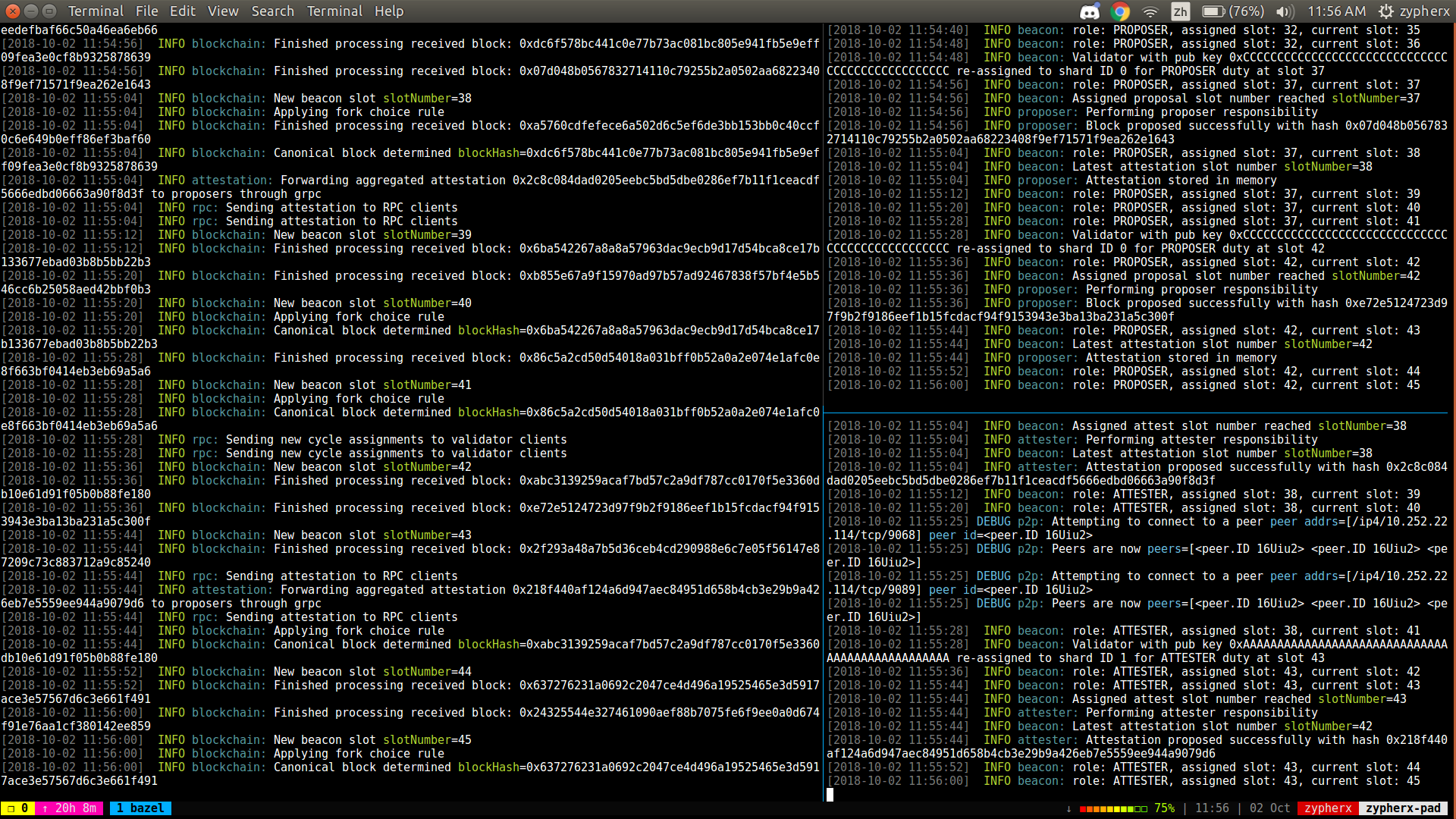Open the Help menu
This screenshot has width=1456, height=819.
pyautogui.click(x=389, y=11)
